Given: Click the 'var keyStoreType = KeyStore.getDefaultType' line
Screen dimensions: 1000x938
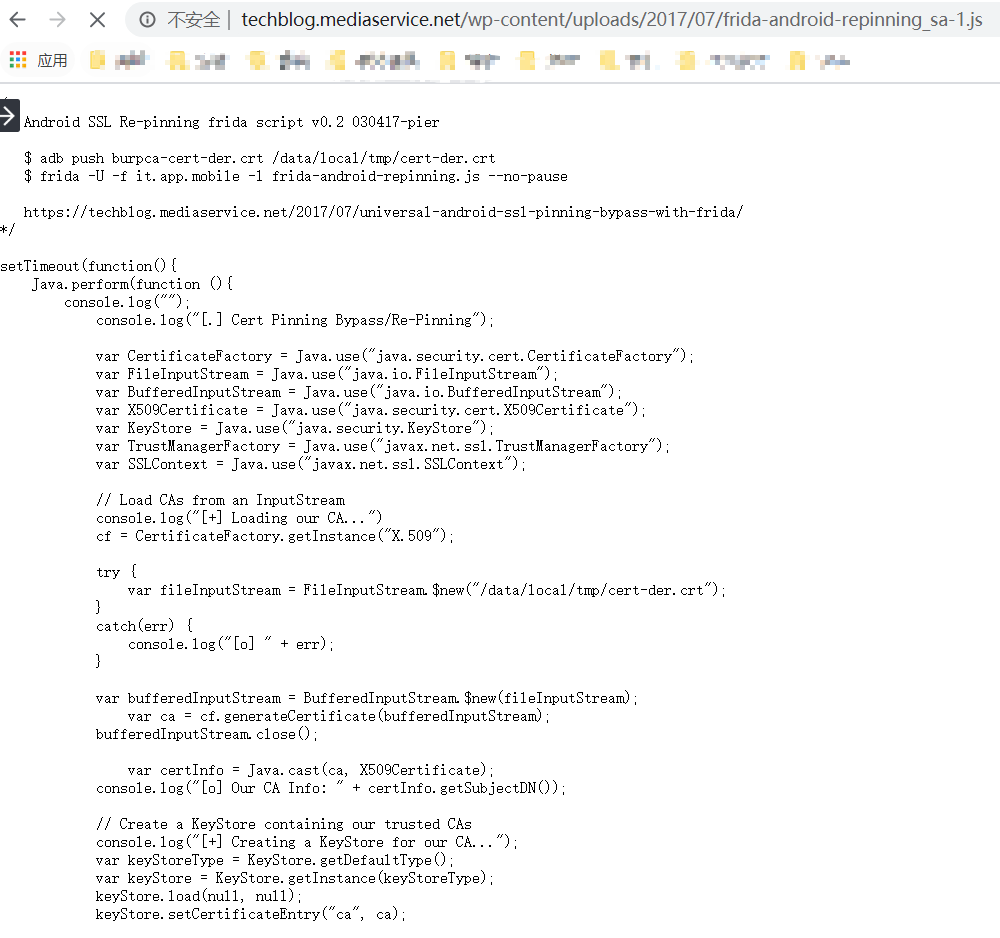Looking at the screenshot, I should click(x=275, y=860).
